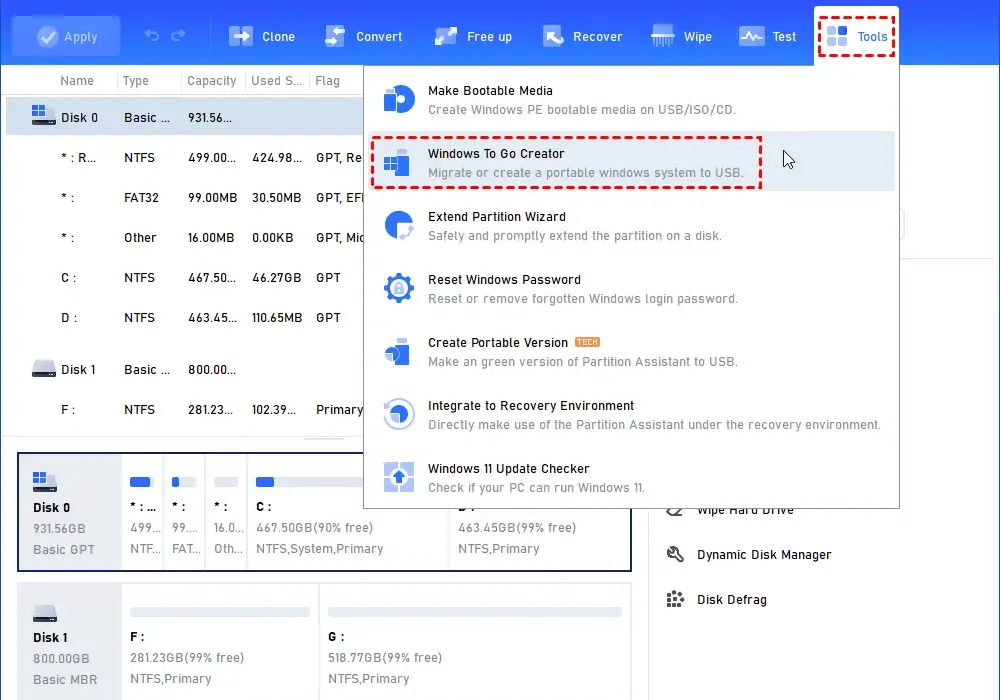The image size is (1000, 700).
Task: Choose Make Bootable Media menu entry
Action: (x=631, y=99)
